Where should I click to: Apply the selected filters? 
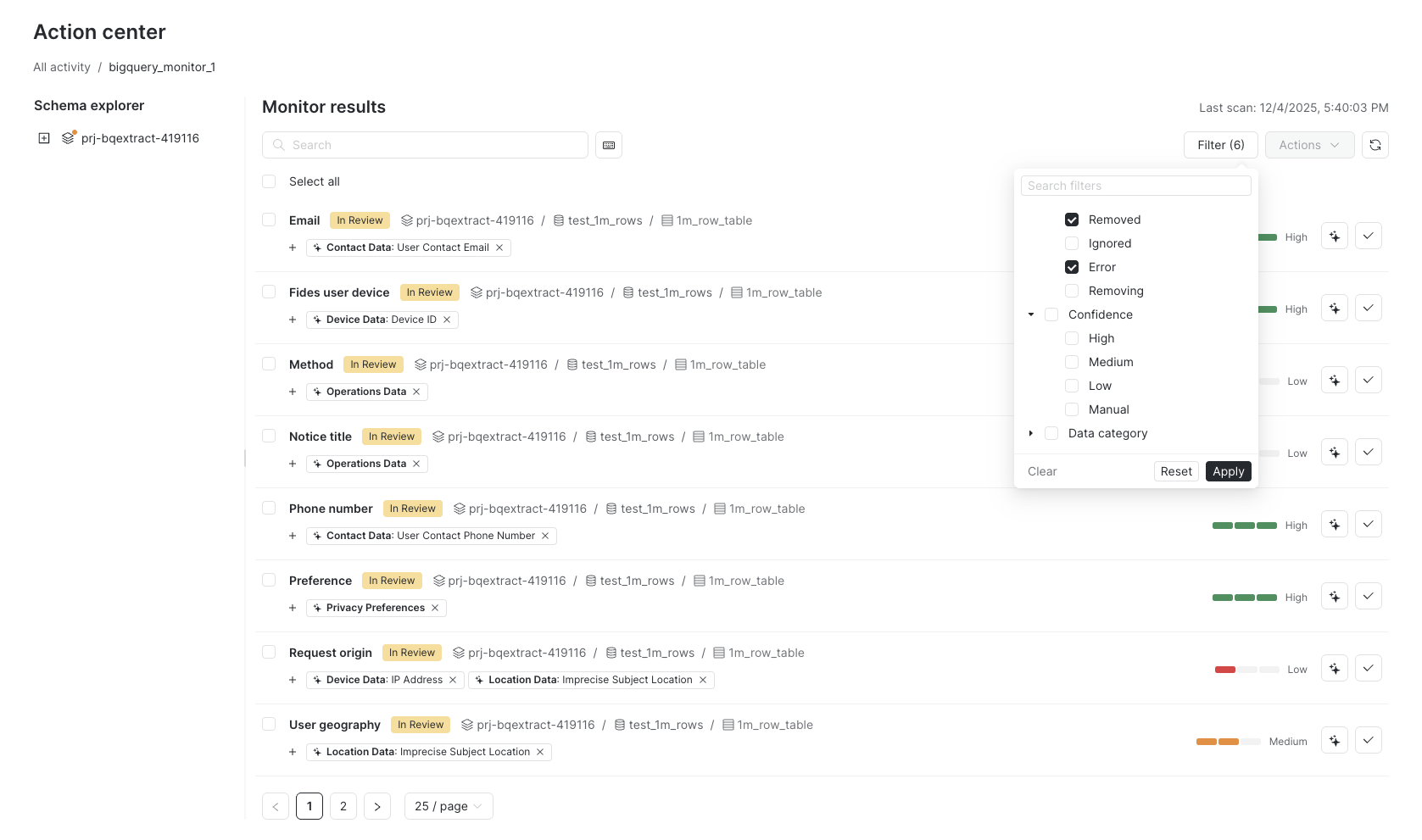coord(1228,471)
